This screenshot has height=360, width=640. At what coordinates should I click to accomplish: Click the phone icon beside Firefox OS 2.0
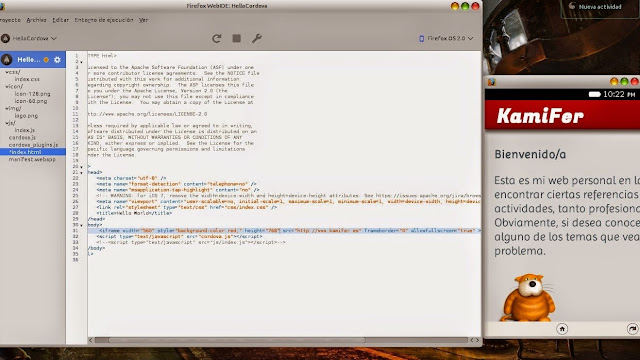pyautogui.click(x=422, y=38)
